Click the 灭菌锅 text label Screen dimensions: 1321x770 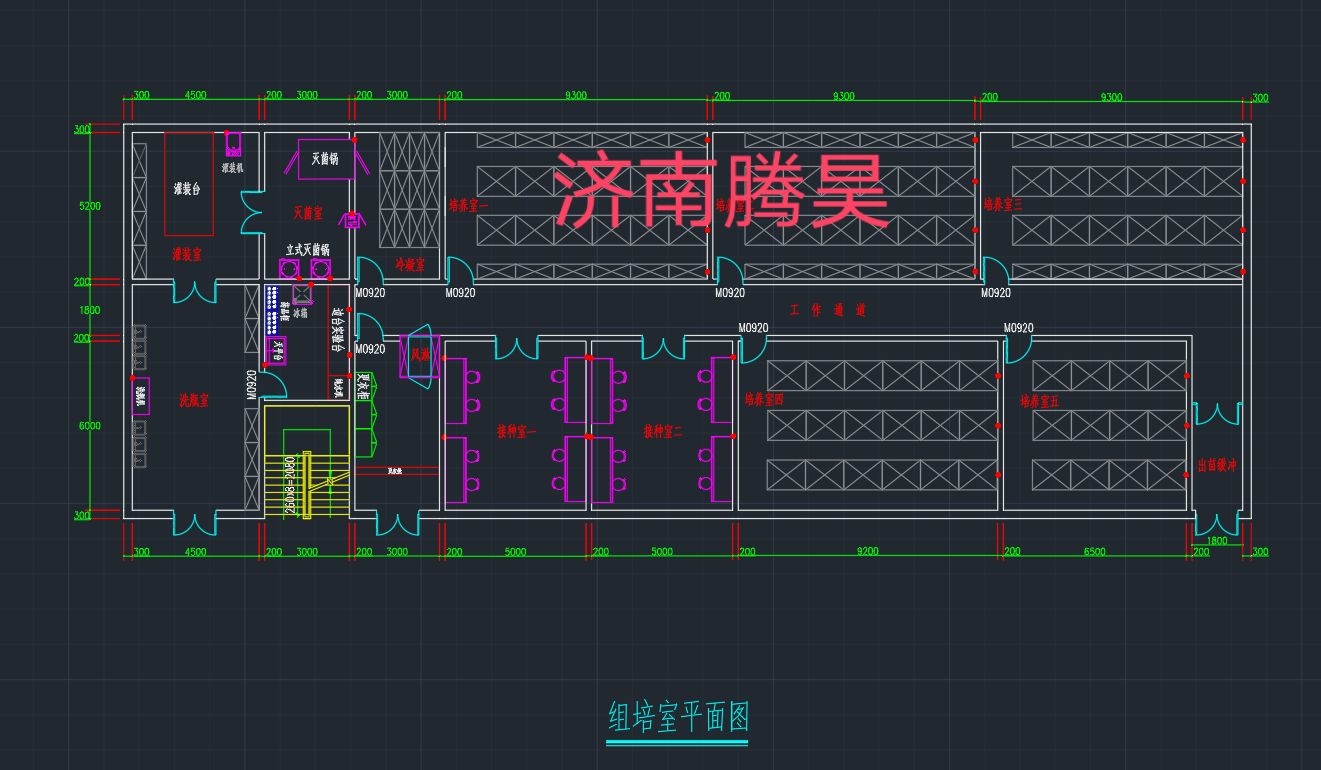coord(325,158)
